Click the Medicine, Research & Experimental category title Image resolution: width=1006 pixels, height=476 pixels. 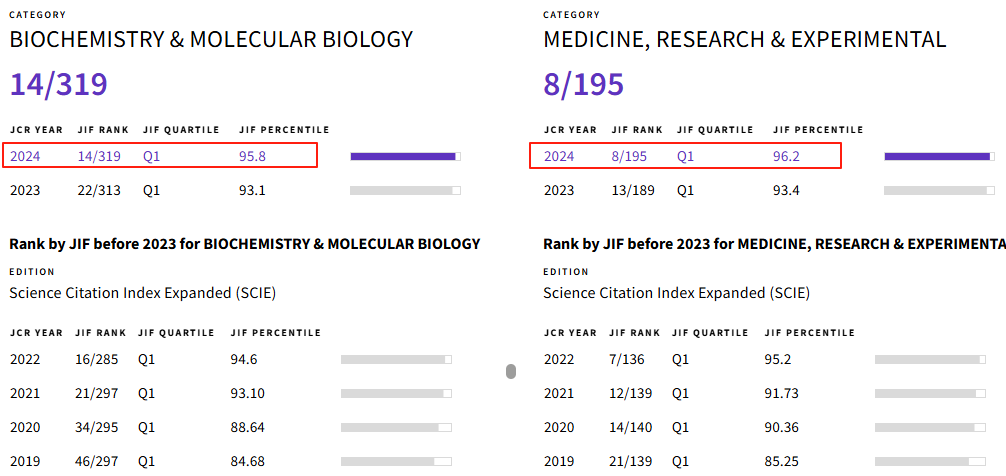744,40
